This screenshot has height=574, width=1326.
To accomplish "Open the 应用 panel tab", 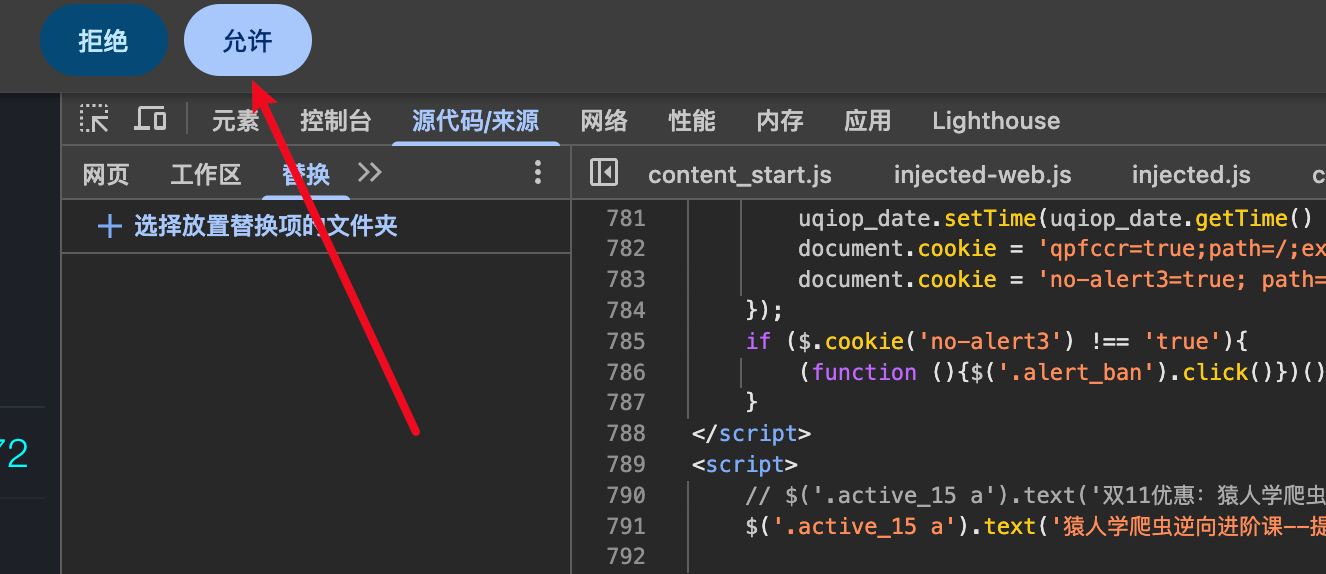I will click(867, 121).
